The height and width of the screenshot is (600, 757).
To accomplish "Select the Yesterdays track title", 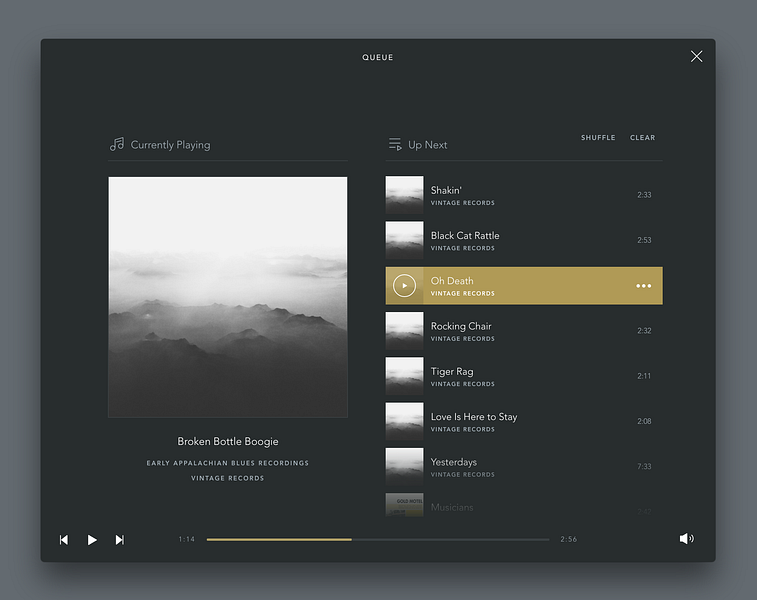I will (x=453, y=462).
